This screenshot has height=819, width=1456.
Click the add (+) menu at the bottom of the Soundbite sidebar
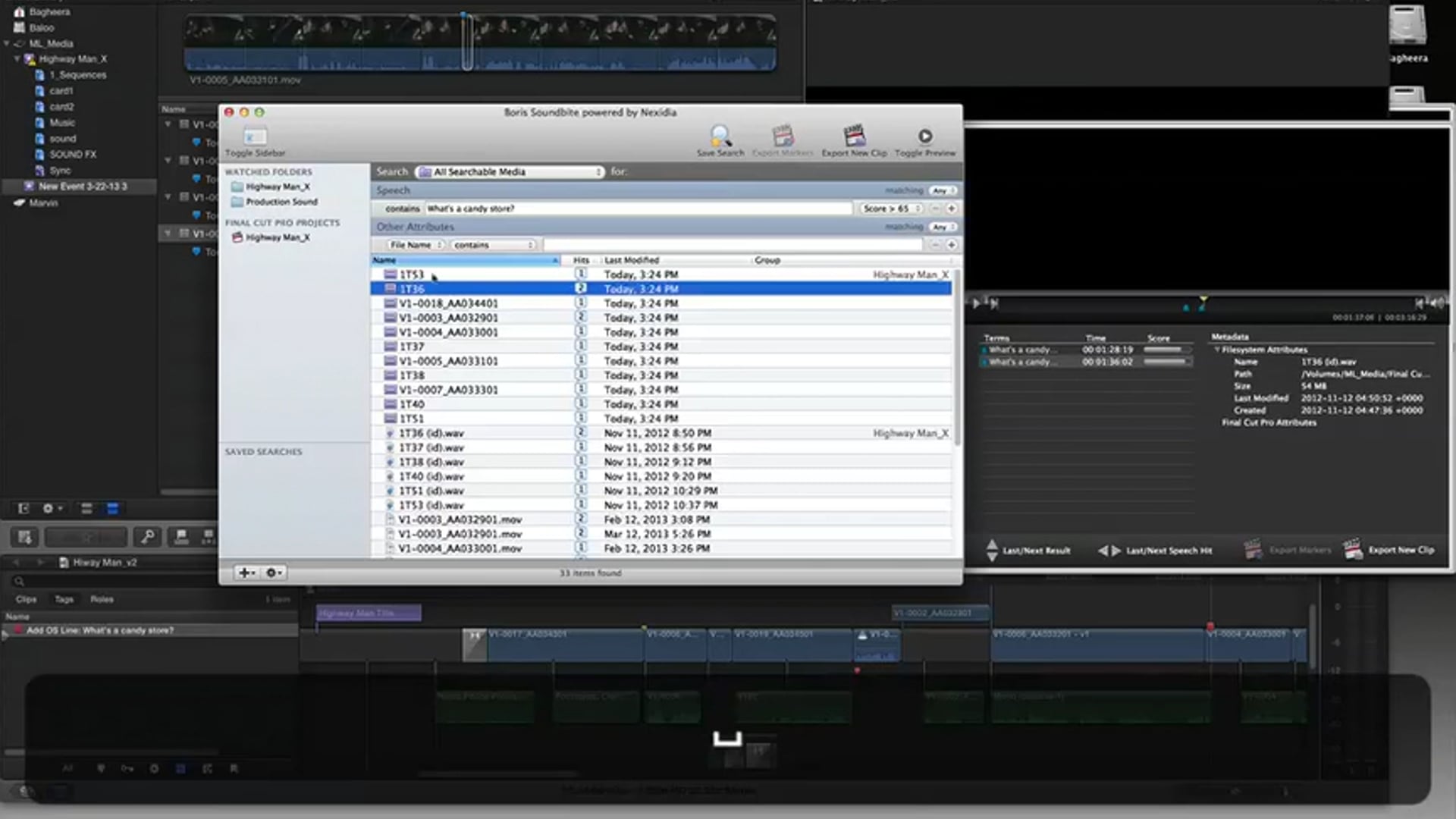point(246,573)
